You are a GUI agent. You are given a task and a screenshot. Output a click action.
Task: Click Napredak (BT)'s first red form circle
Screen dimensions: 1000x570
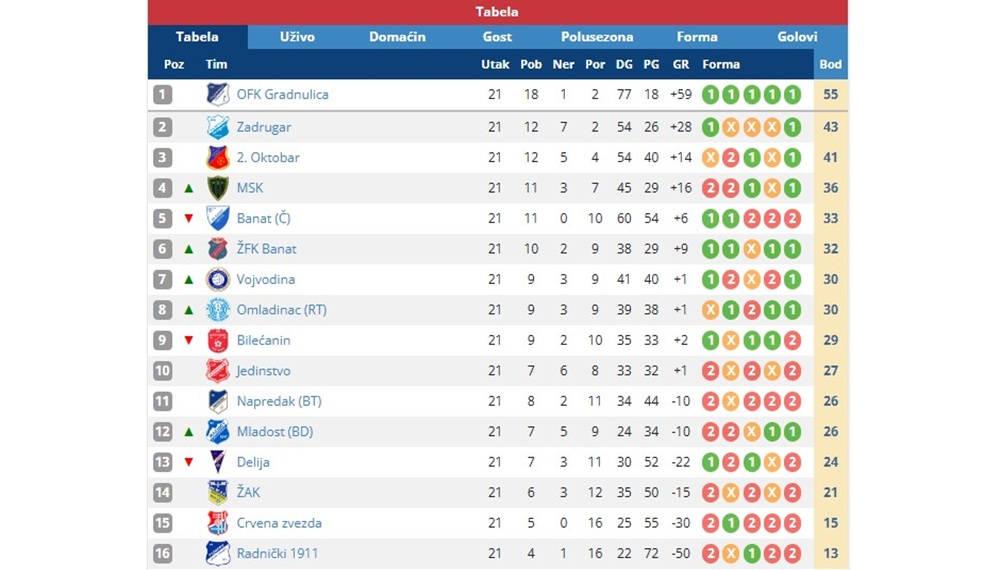(710, 401)
